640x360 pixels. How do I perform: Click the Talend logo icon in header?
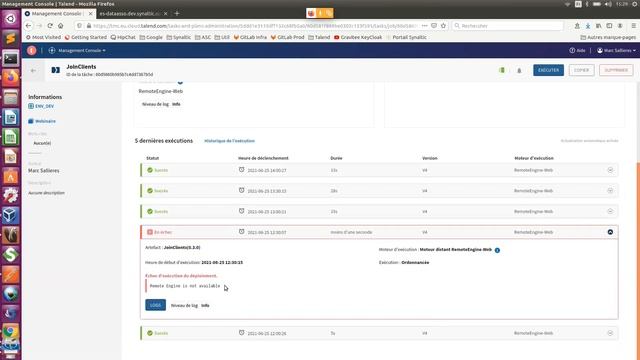click(31, 50)
